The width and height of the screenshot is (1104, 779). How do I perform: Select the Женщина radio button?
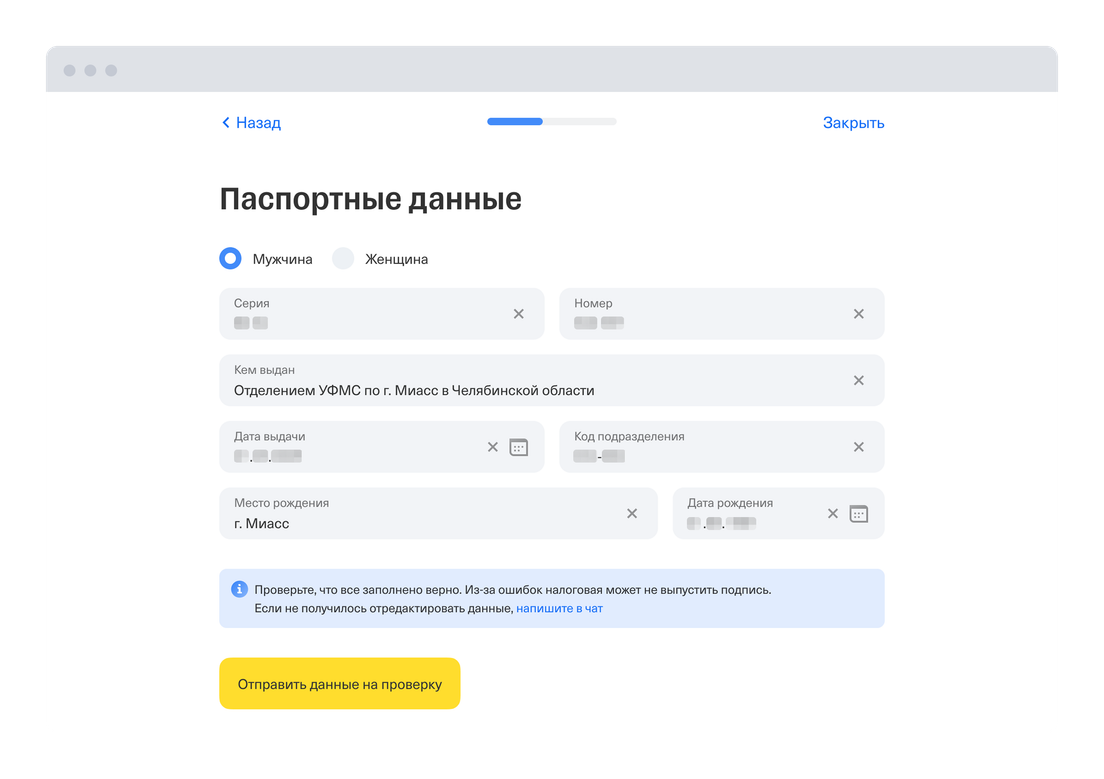343,258
